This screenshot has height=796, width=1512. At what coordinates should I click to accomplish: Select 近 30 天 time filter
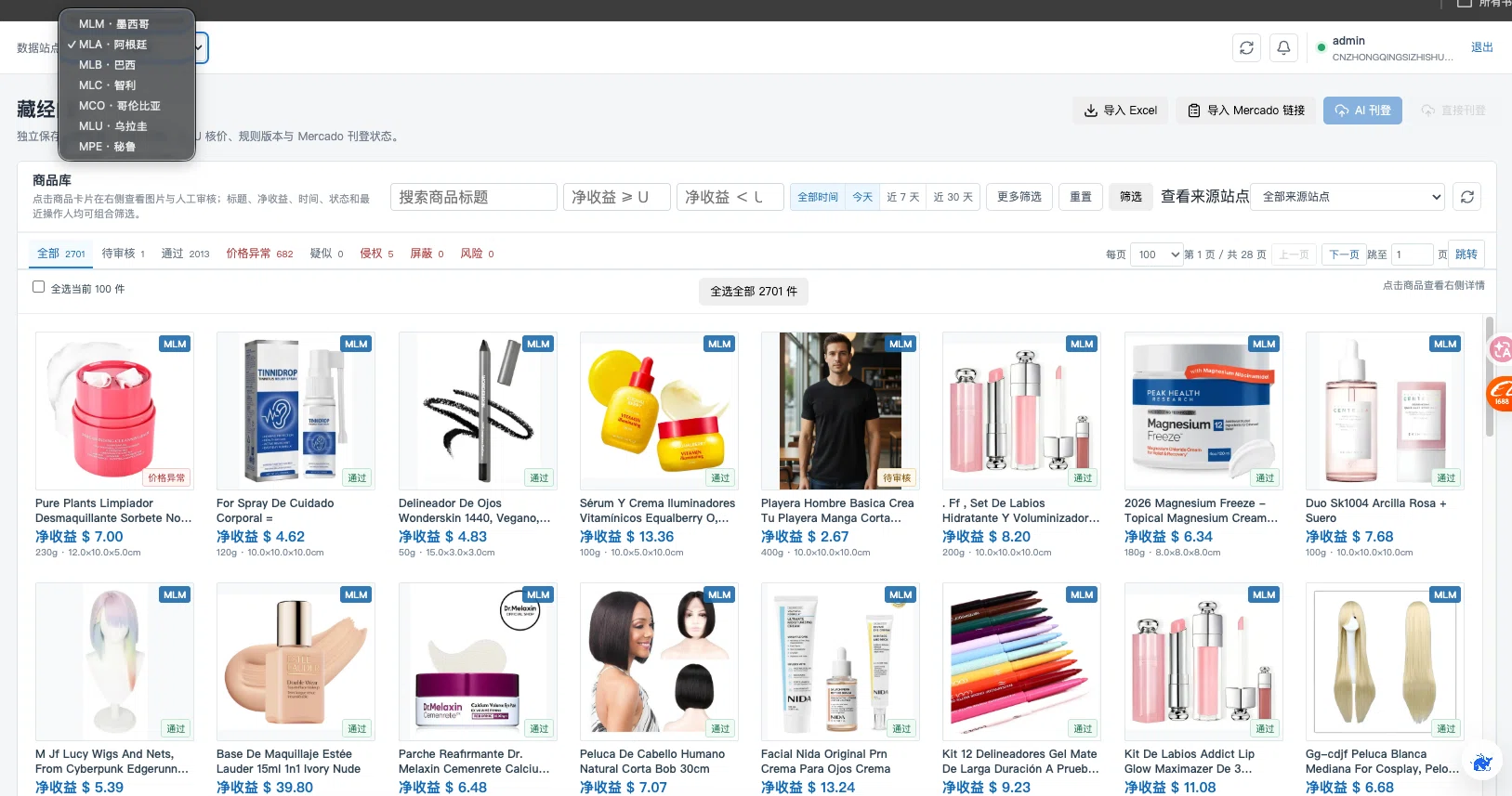pos(953,197)
